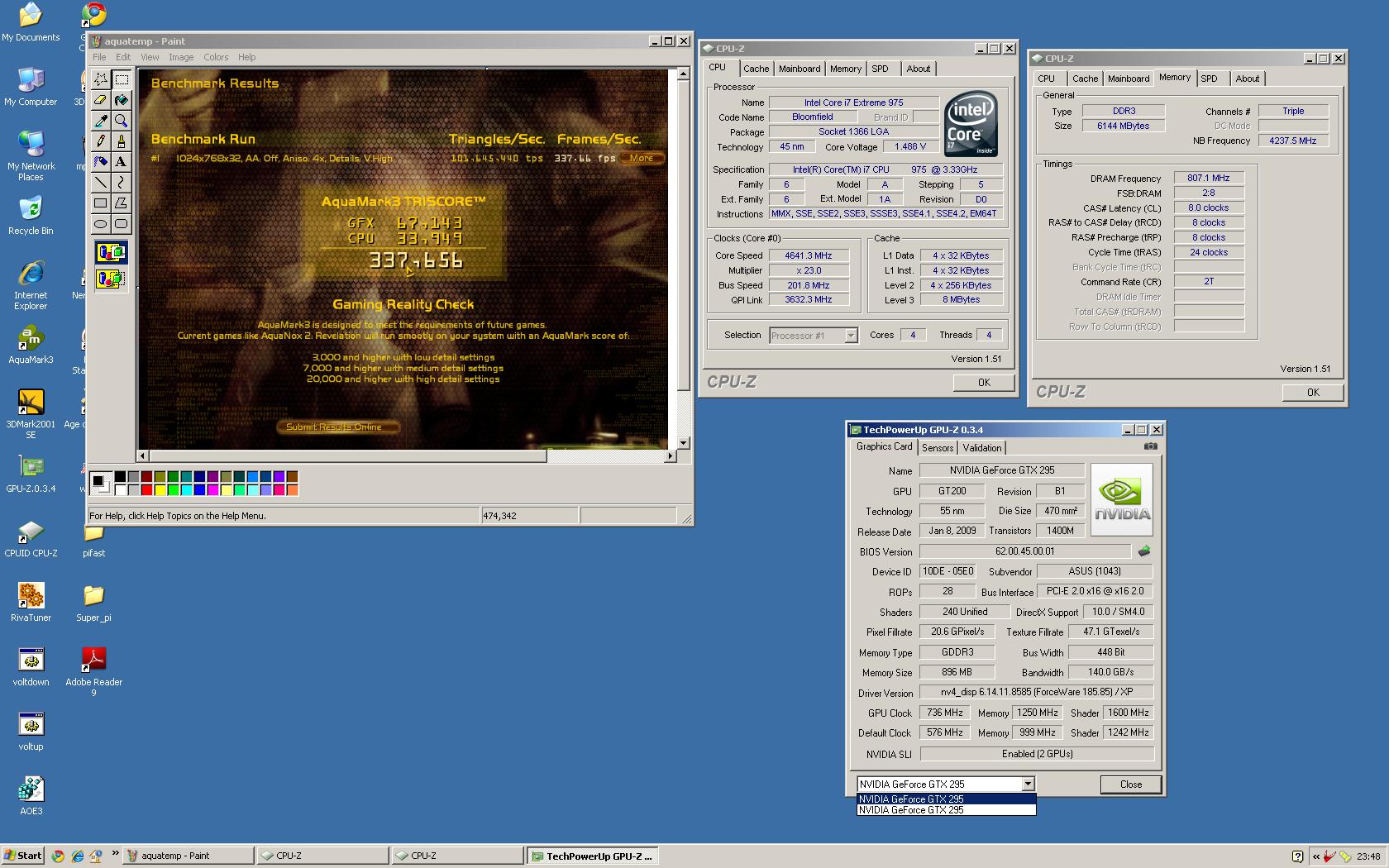Viewport: 1389px width, 868px height.
Task: Switch to the SPD tab in right CPU-Z window
Action: pos(1210,79)
